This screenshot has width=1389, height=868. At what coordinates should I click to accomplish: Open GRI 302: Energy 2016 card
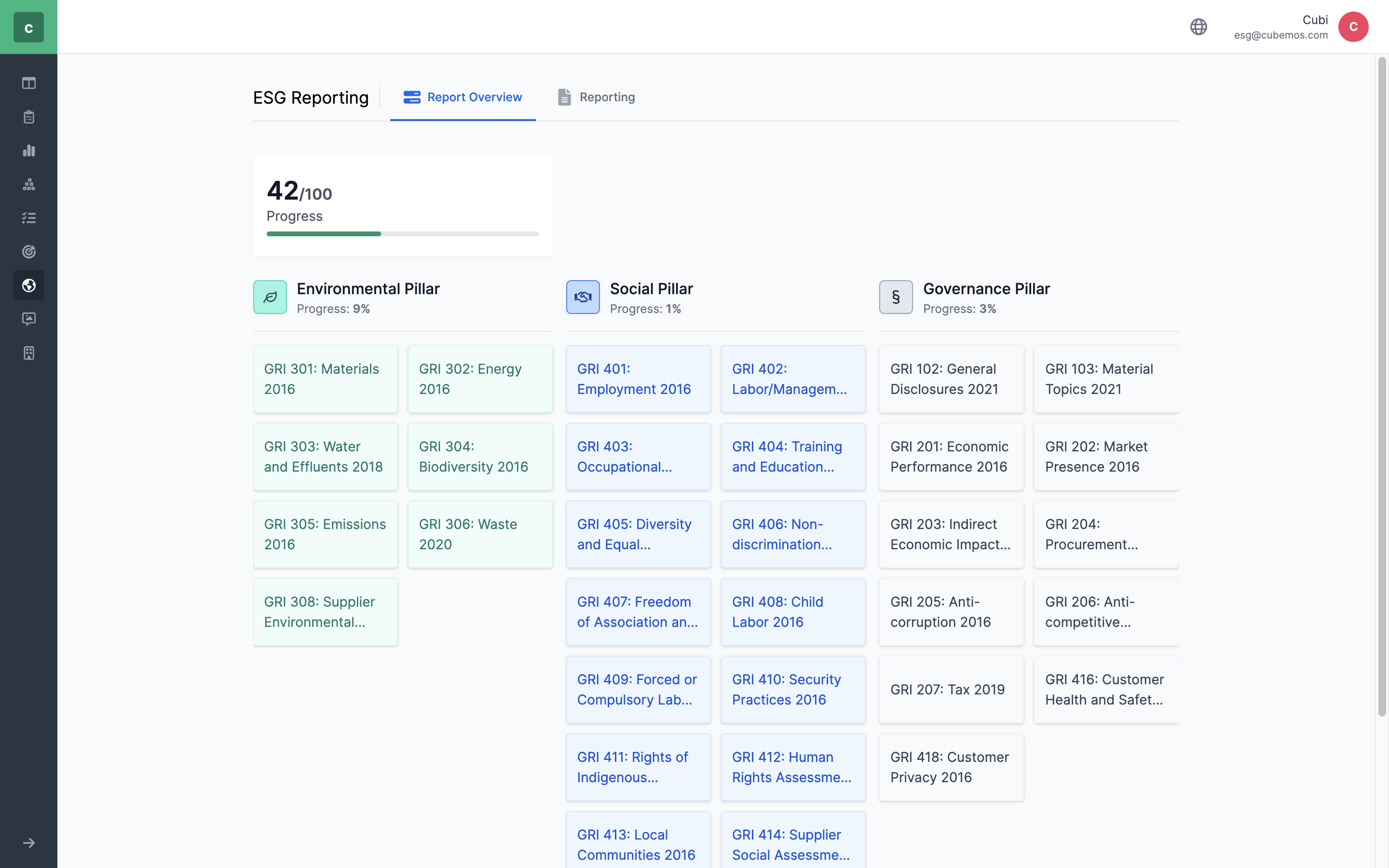pyautogui.click(x=480, y=379)
